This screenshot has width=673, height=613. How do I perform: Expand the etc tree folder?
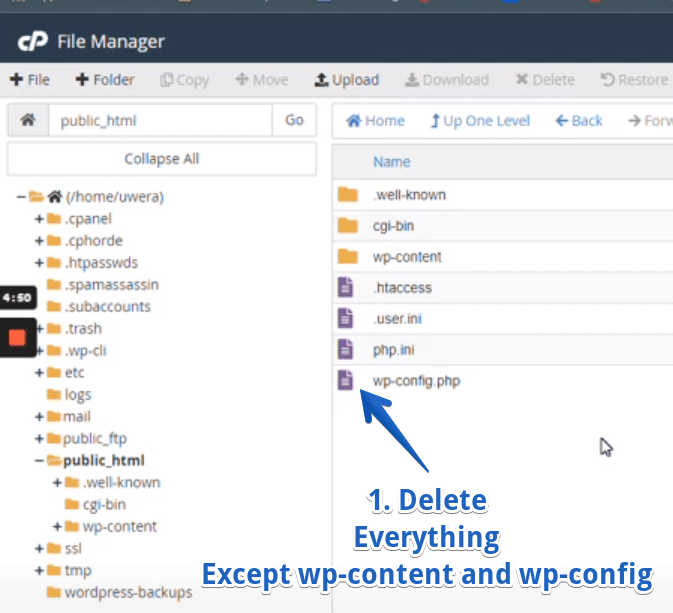tap(39, 373)
